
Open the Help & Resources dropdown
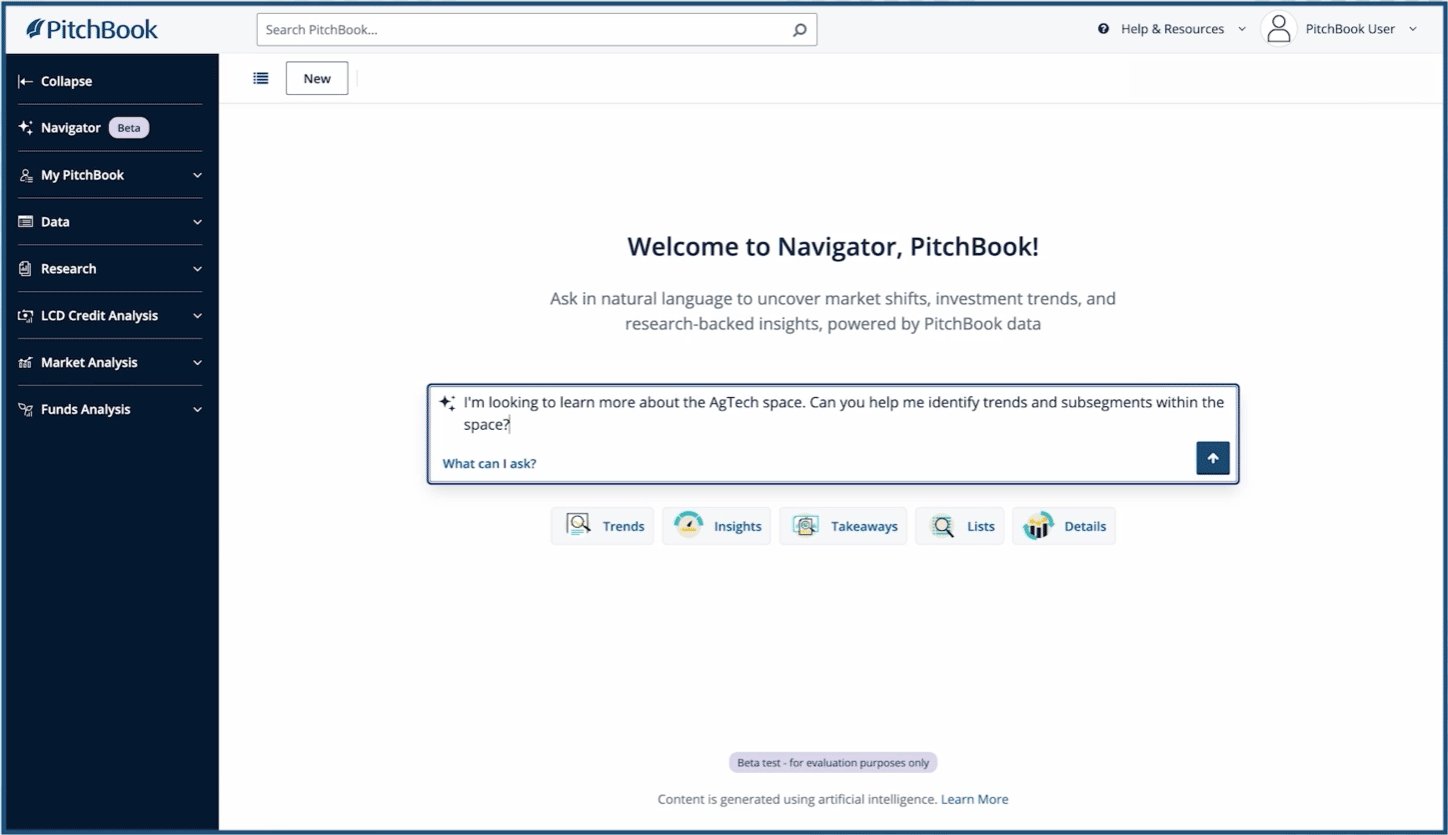(x=1172, y=29)
